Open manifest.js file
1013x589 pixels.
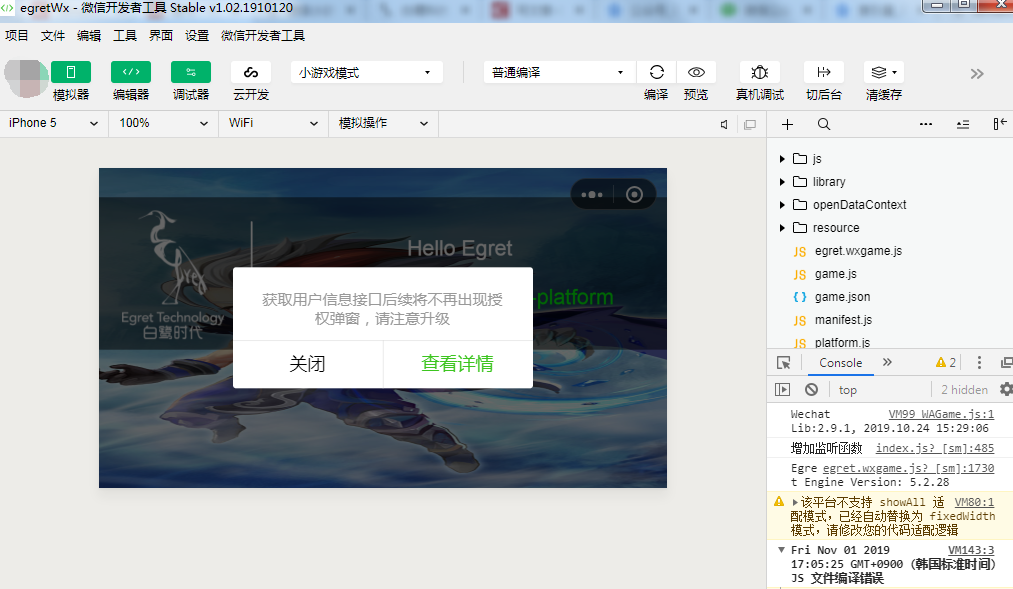point(843,320)
